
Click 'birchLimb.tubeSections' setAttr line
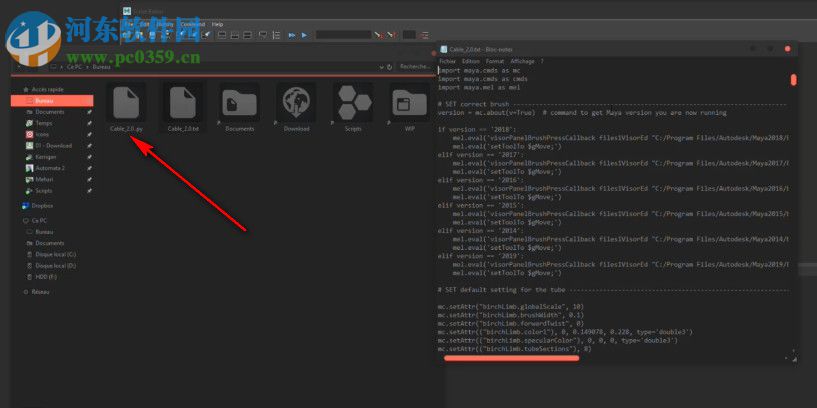click(x=515, y=349)
